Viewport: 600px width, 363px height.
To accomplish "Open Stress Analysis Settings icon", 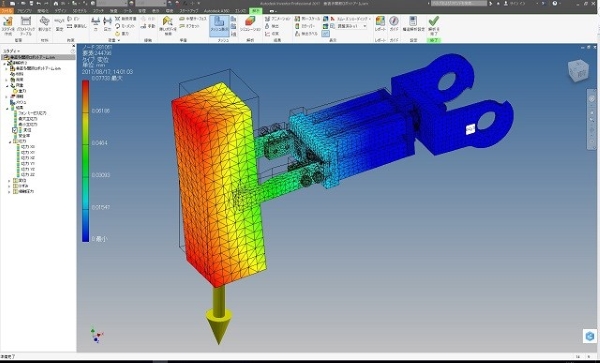I will 413,24.
